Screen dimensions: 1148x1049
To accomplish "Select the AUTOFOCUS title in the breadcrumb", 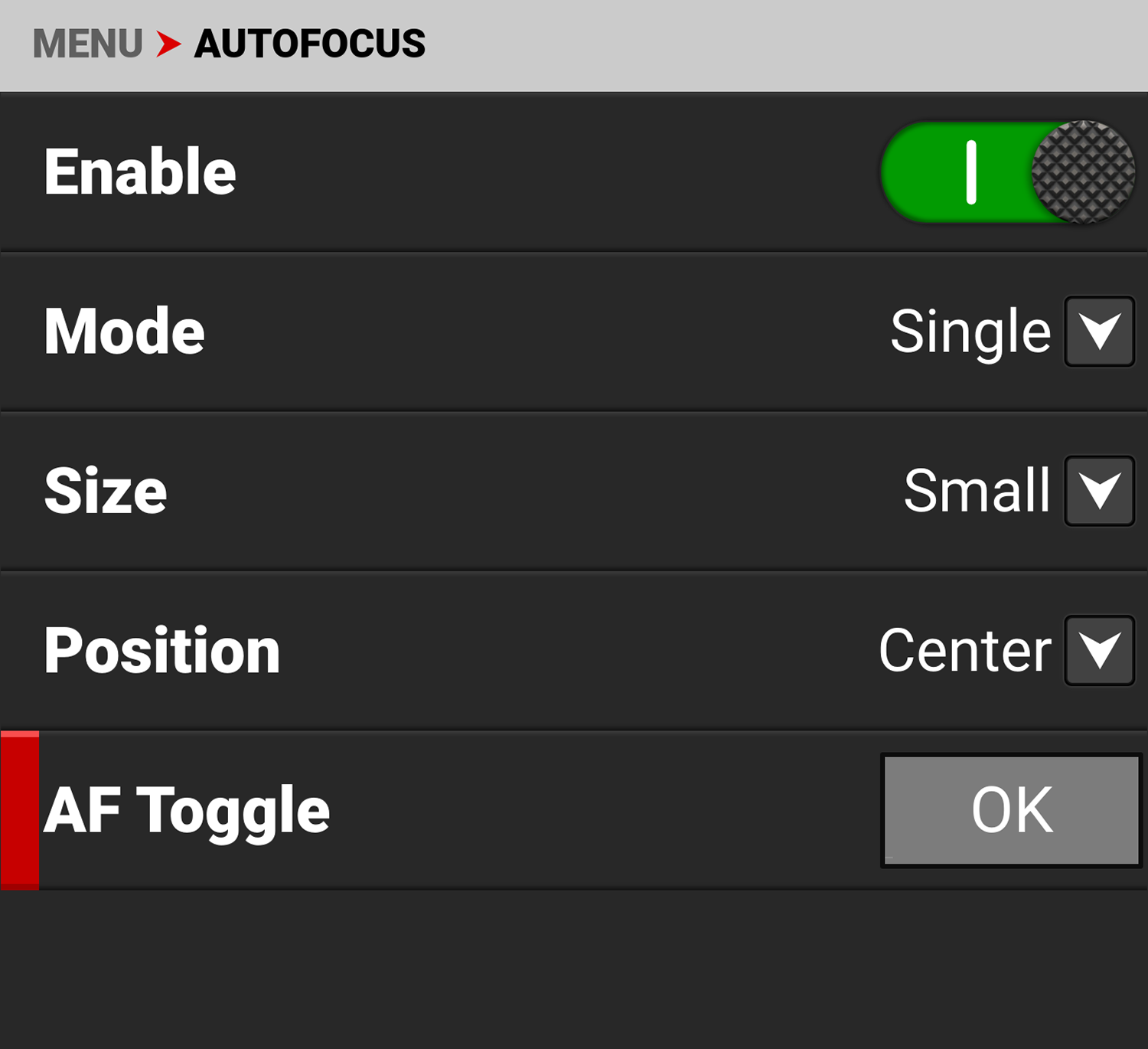I will [x=310, y=44].
